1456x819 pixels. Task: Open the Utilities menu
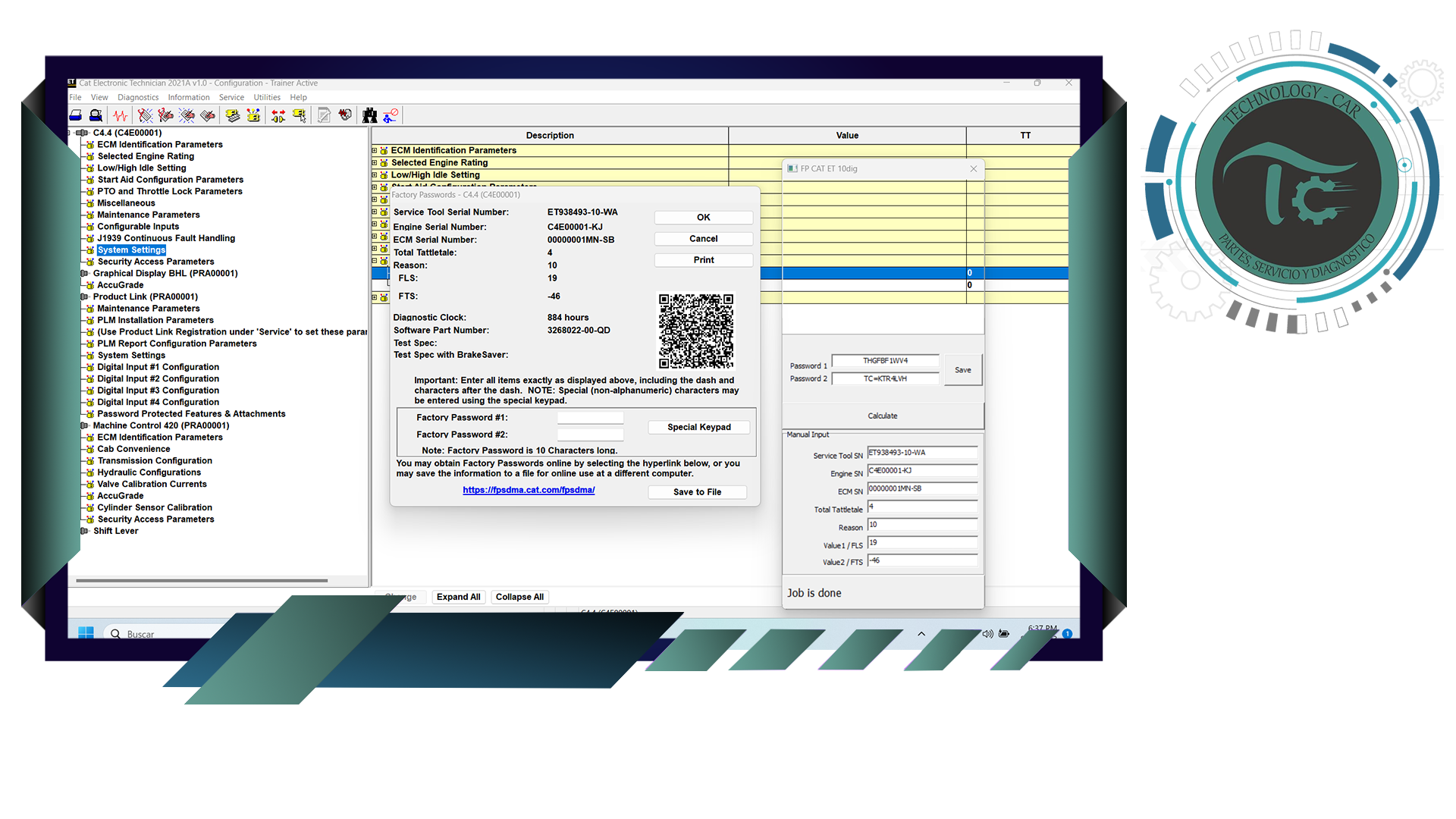click(267, 97)
